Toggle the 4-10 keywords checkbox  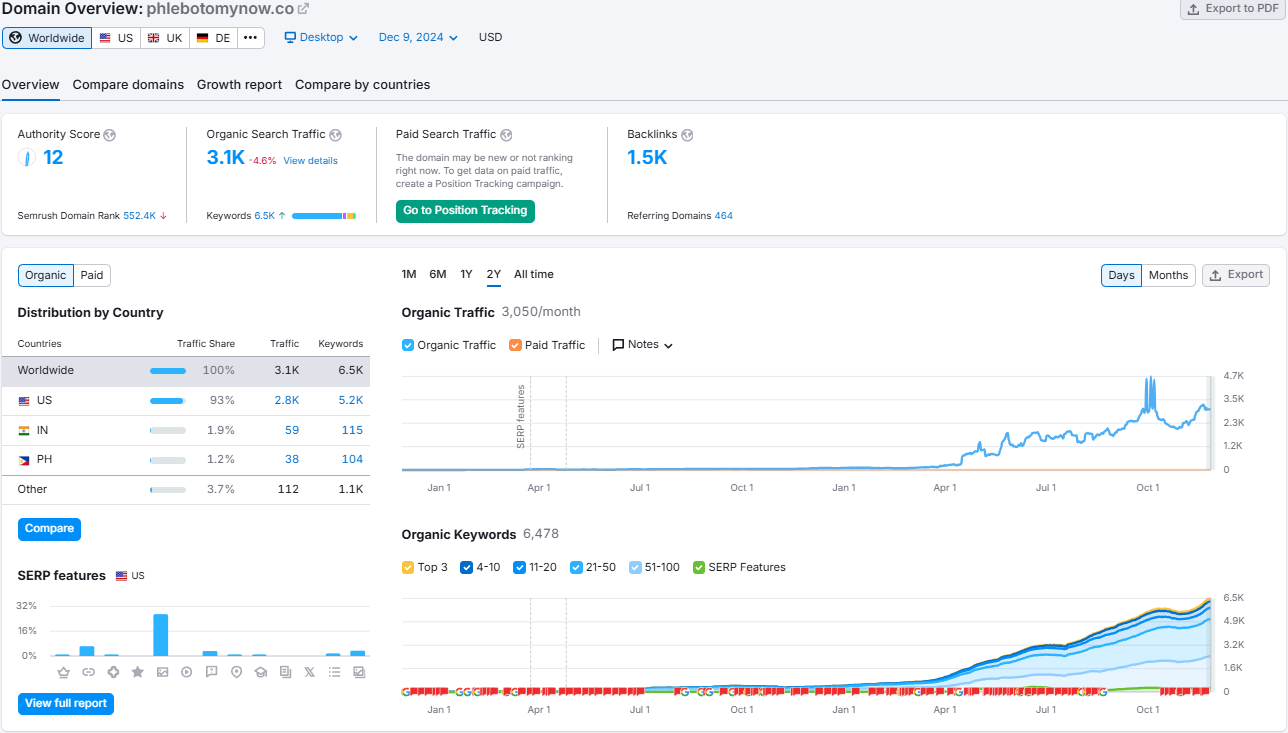[466, 567]
